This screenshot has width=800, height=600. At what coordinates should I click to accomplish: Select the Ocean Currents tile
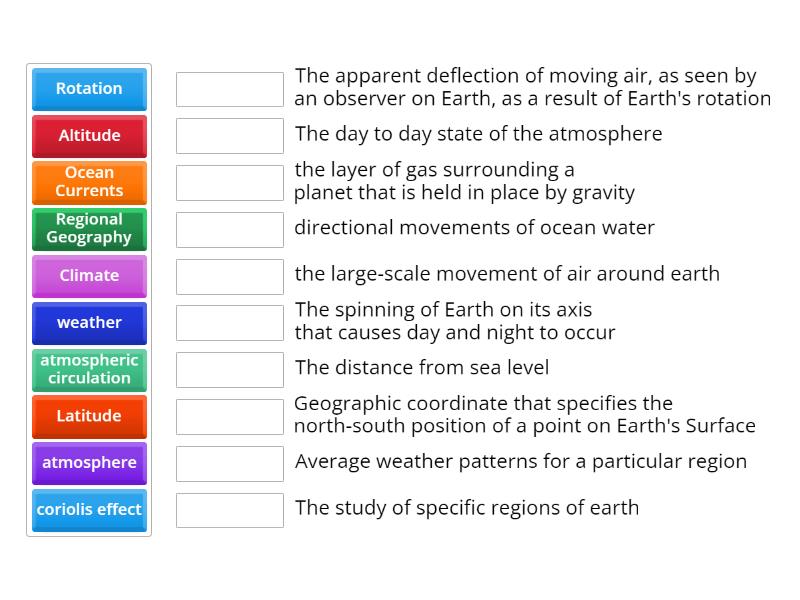89,182
